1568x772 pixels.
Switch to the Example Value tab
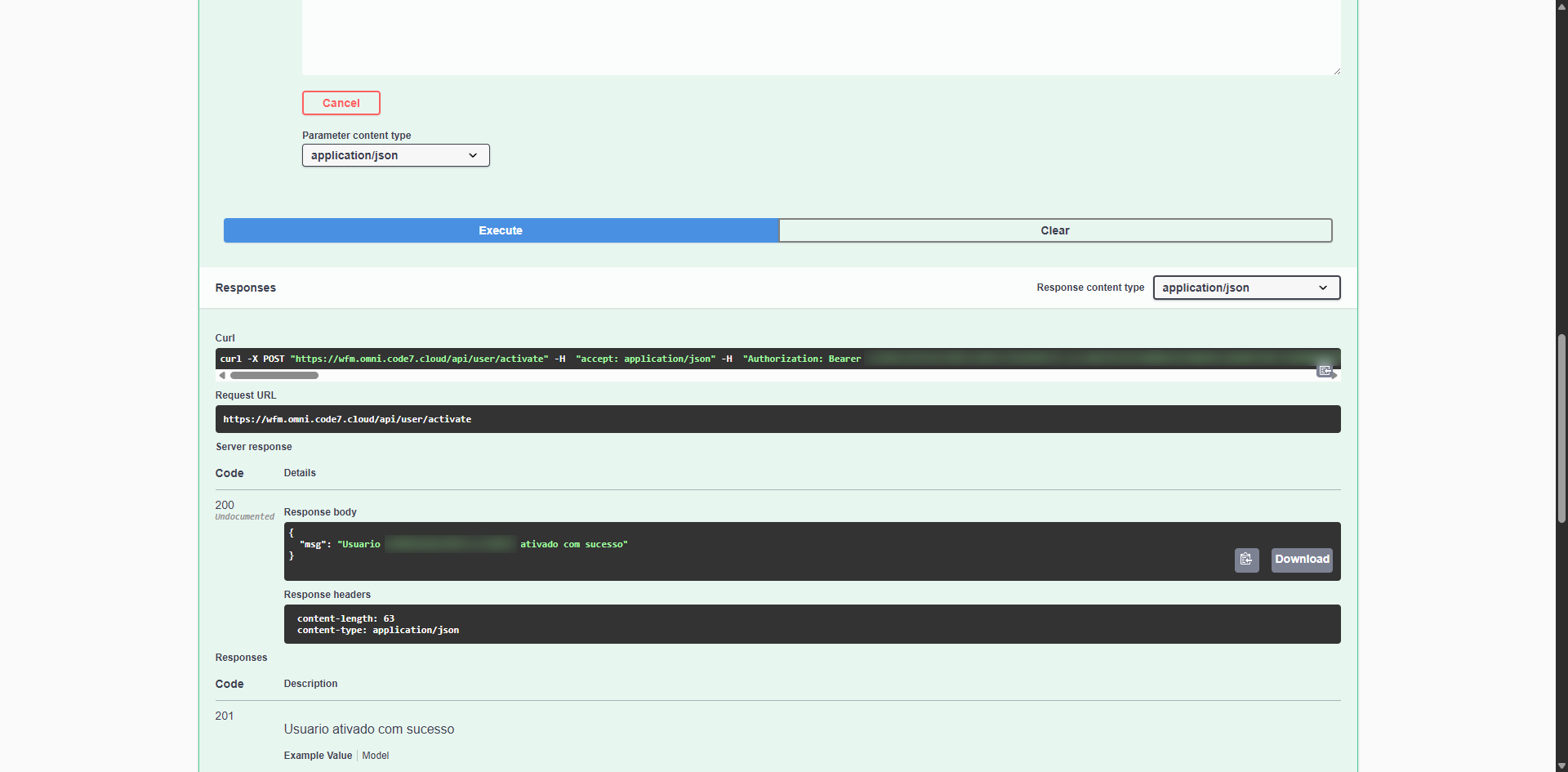(x=318, y=756)
